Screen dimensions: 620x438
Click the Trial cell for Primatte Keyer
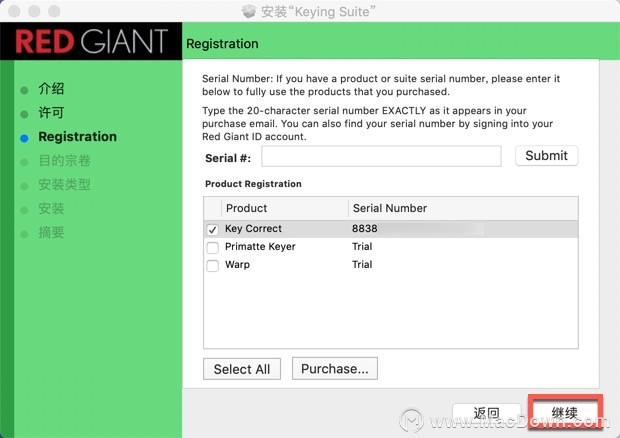tap(362, 247)
